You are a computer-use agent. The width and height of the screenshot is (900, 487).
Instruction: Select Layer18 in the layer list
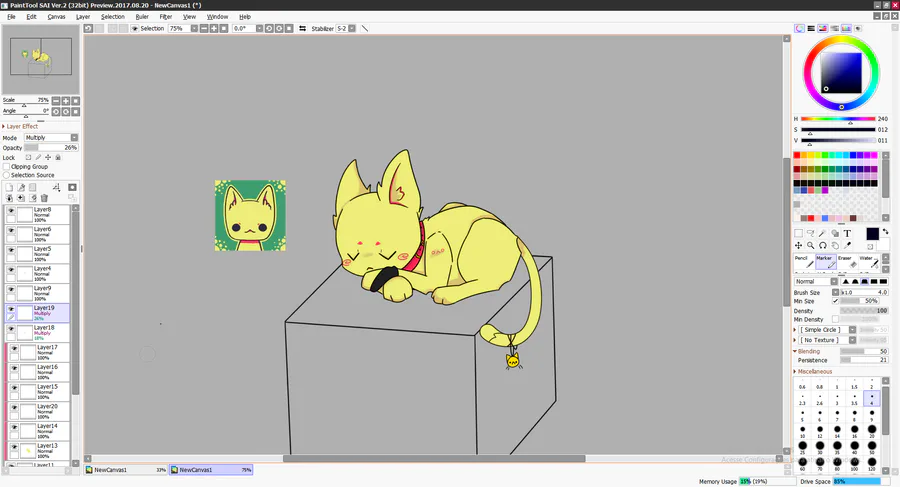click(38, 333)
